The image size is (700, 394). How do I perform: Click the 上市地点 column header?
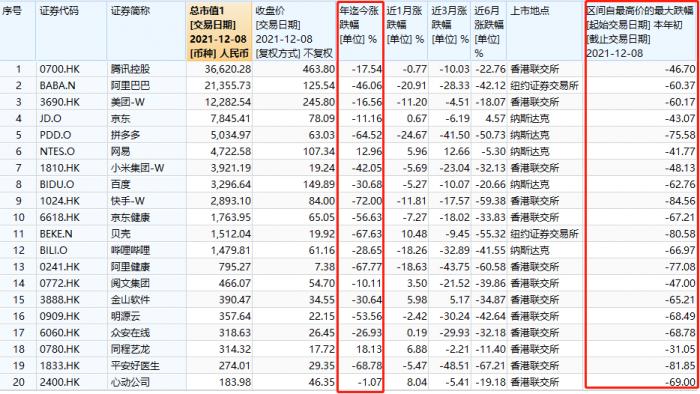pyautogui.click(x=546, y=32)
